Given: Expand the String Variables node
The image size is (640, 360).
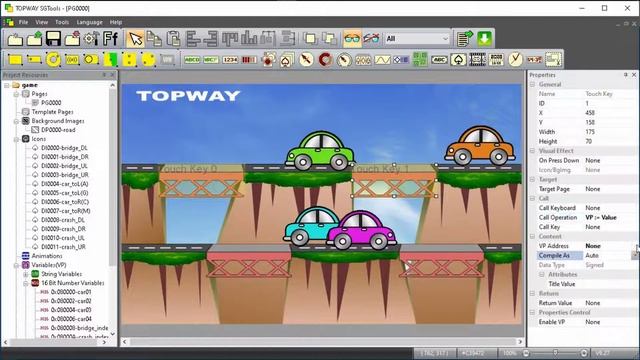Looking at the screenshot, I should [26, 274].
